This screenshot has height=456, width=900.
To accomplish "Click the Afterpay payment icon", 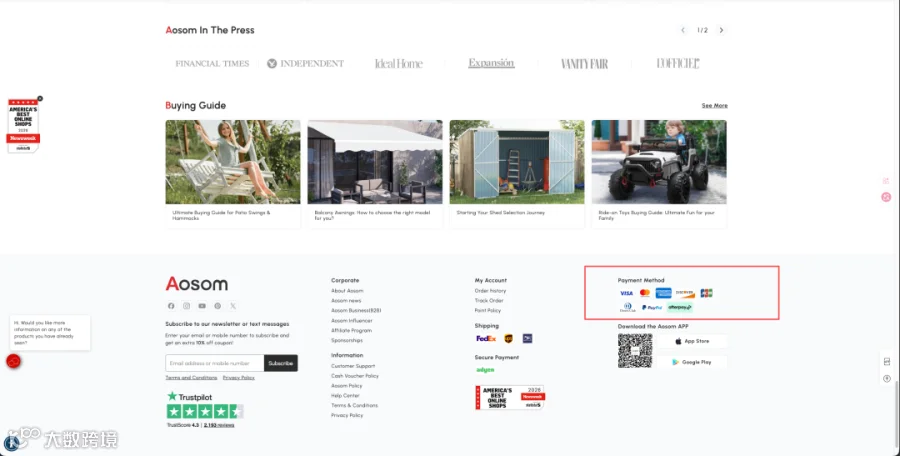I will click(680, 308).
